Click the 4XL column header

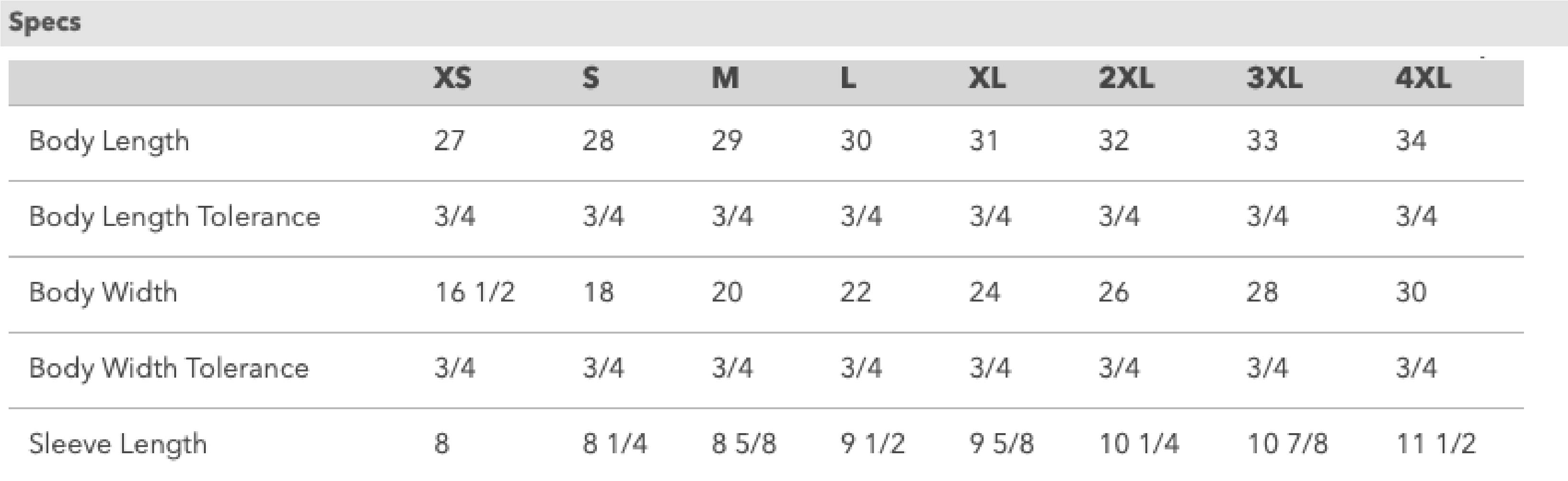point(1422,78)
